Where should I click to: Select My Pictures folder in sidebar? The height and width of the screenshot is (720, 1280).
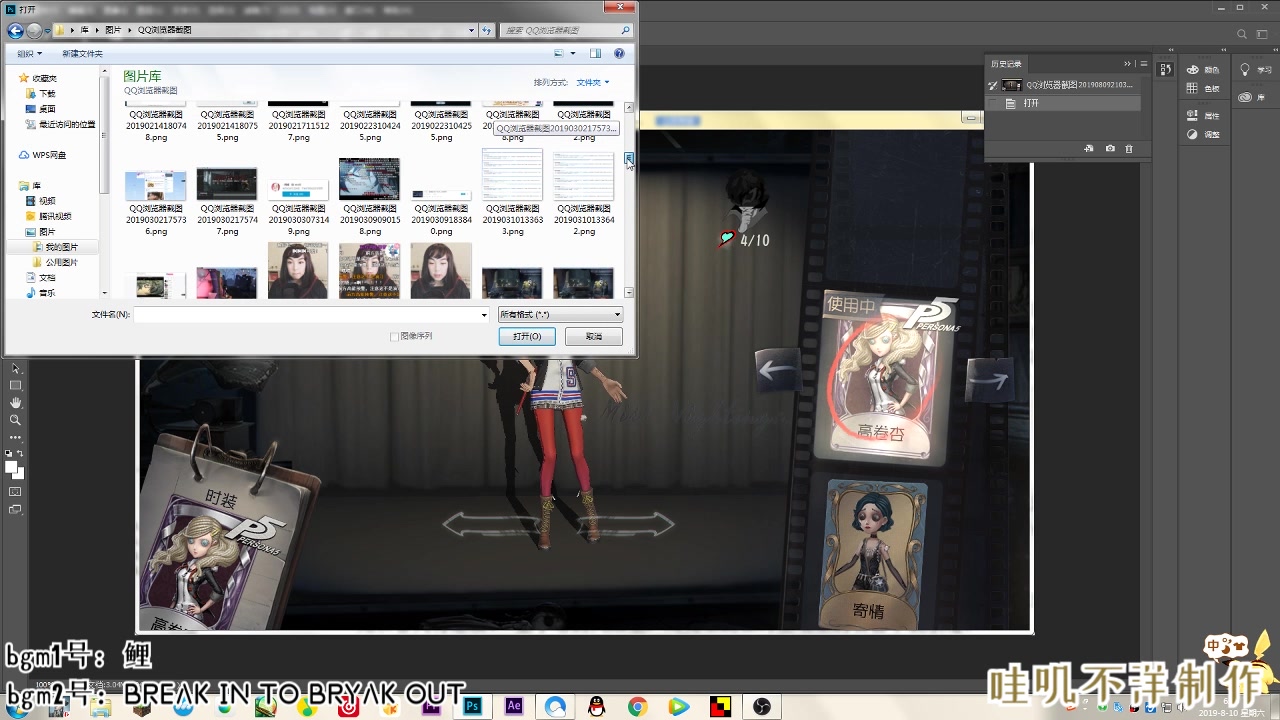55,247
